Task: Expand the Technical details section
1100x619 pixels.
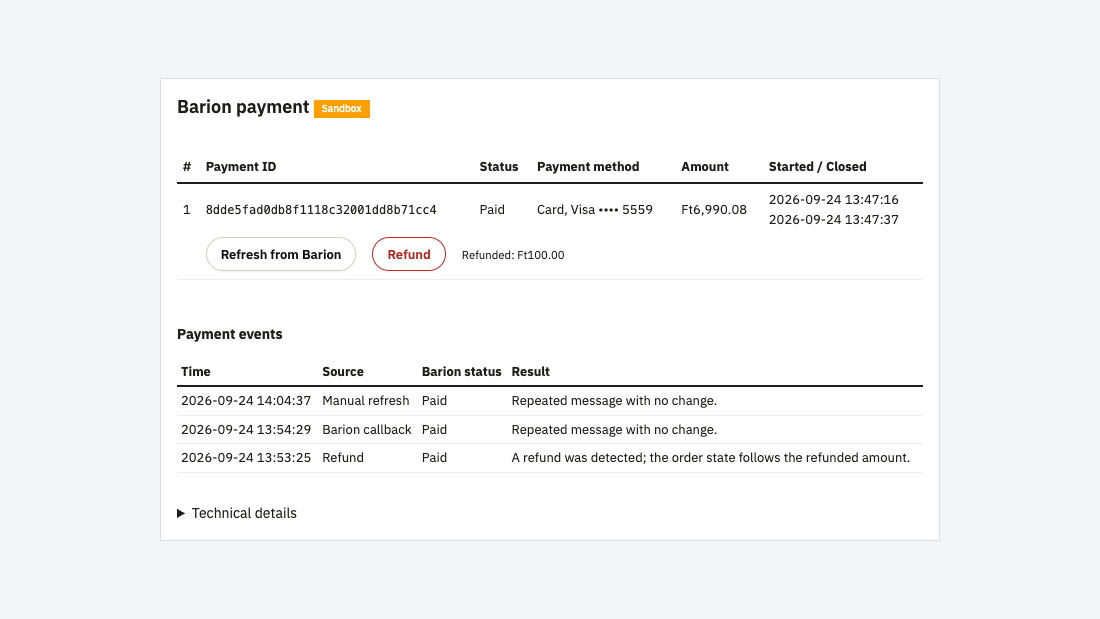Action: point(237,513)
